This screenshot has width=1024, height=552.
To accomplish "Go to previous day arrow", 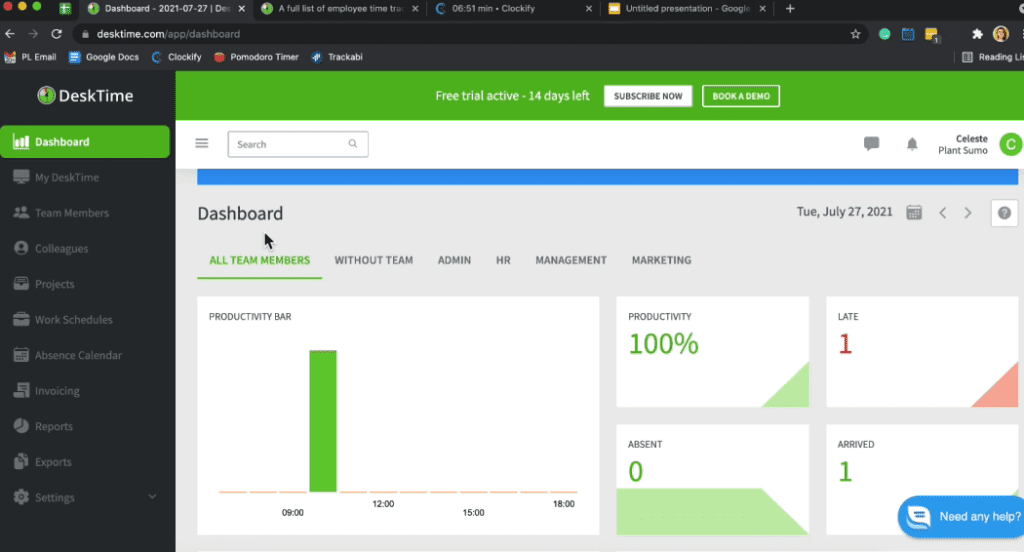I will point(942,212).
